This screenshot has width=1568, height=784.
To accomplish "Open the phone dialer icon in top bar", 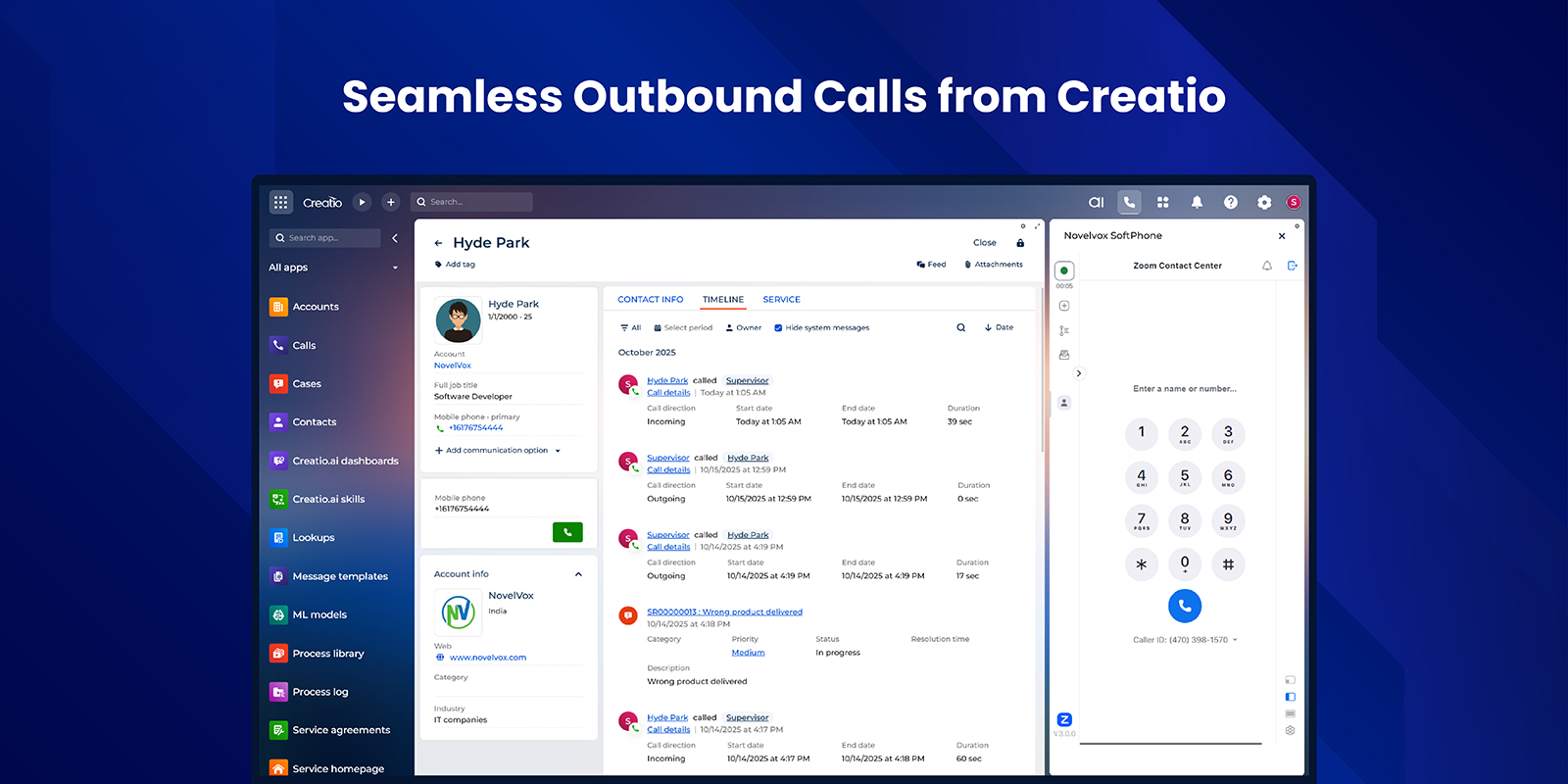I will (x=1129, y=202).
